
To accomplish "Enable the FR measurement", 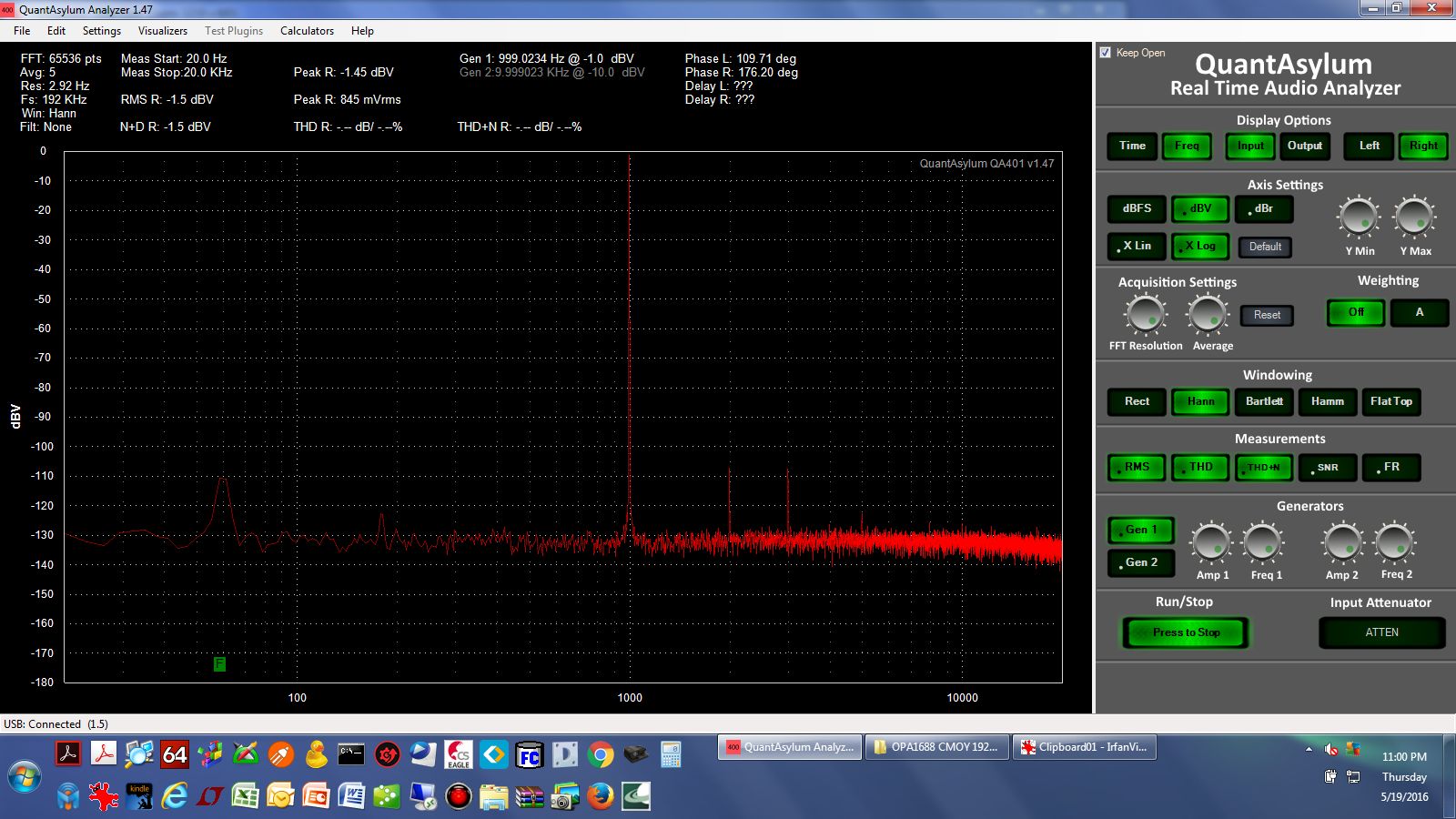I will click(1391, 467).
